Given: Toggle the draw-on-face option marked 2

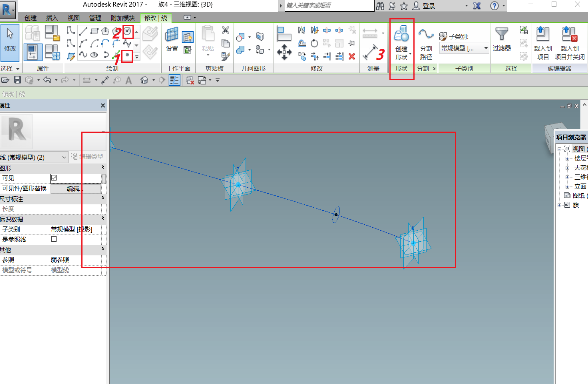Looking at the screenshot, I should click(x=128, y=32).
